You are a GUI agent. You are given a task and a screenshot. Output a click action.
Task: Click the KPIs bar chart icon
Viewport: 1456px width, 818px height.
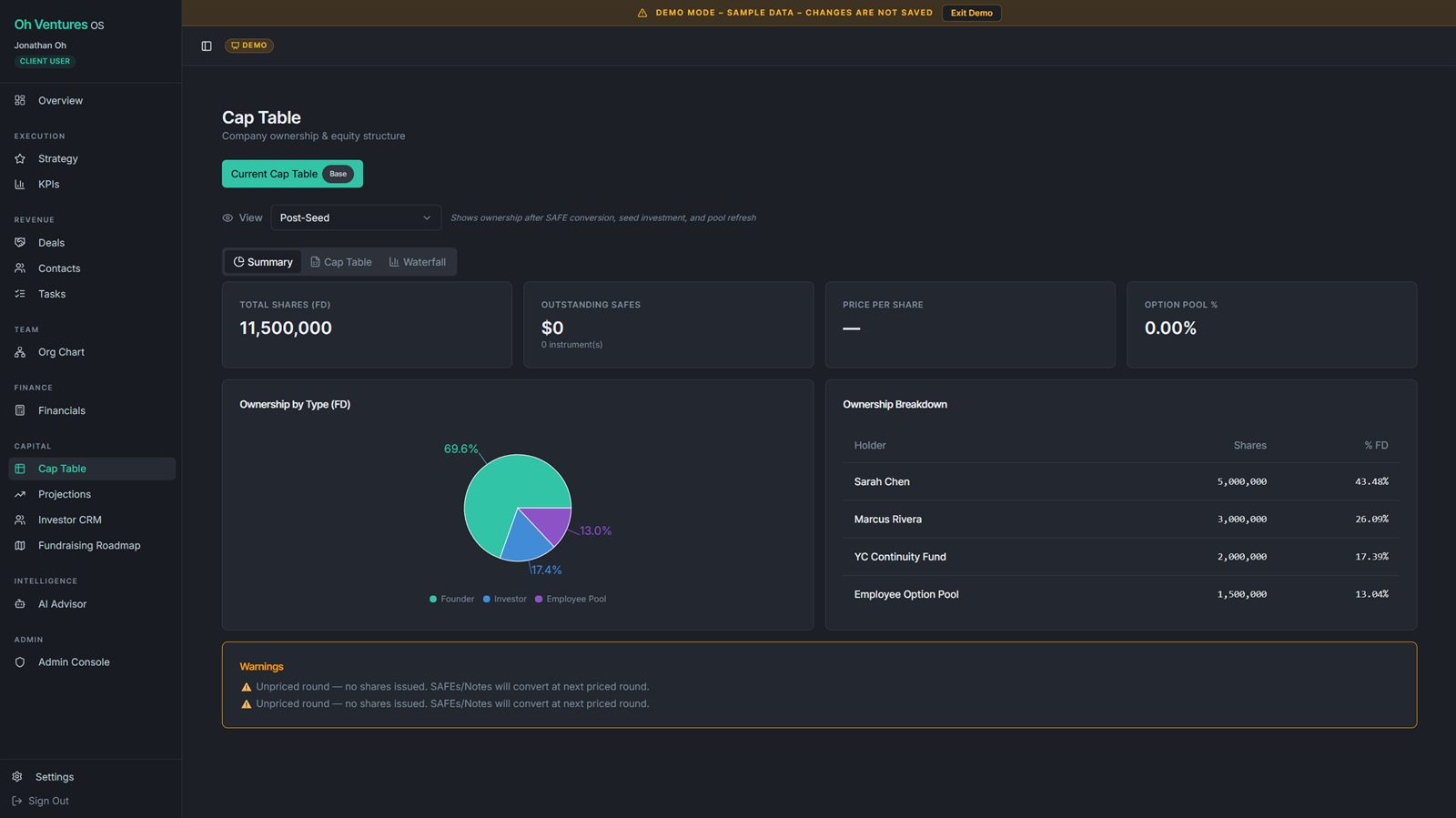tap(20, 184)
